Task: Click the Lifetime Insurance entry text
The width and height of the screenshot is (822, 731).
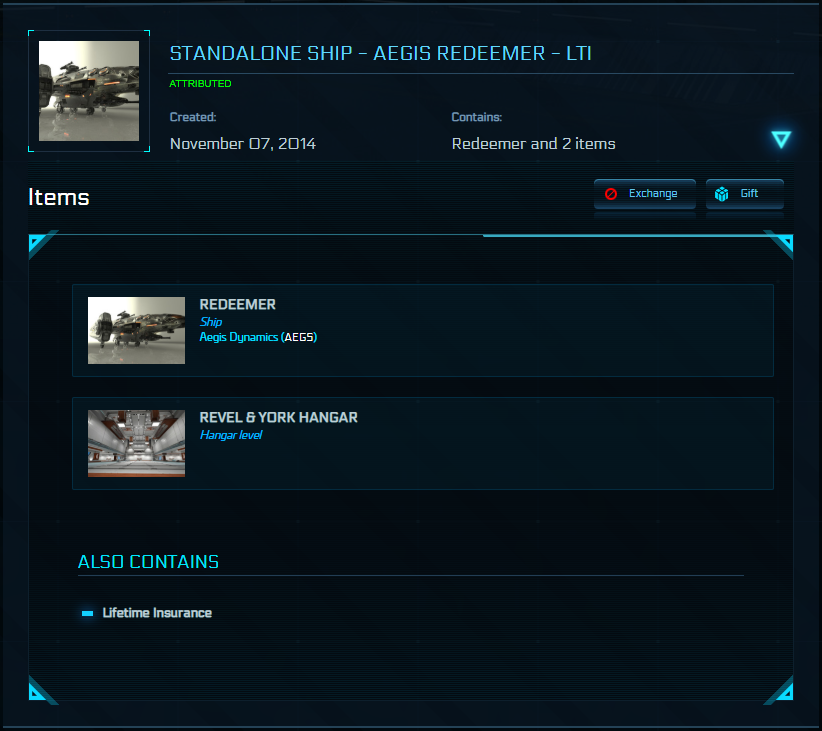Action: (157, 613)
